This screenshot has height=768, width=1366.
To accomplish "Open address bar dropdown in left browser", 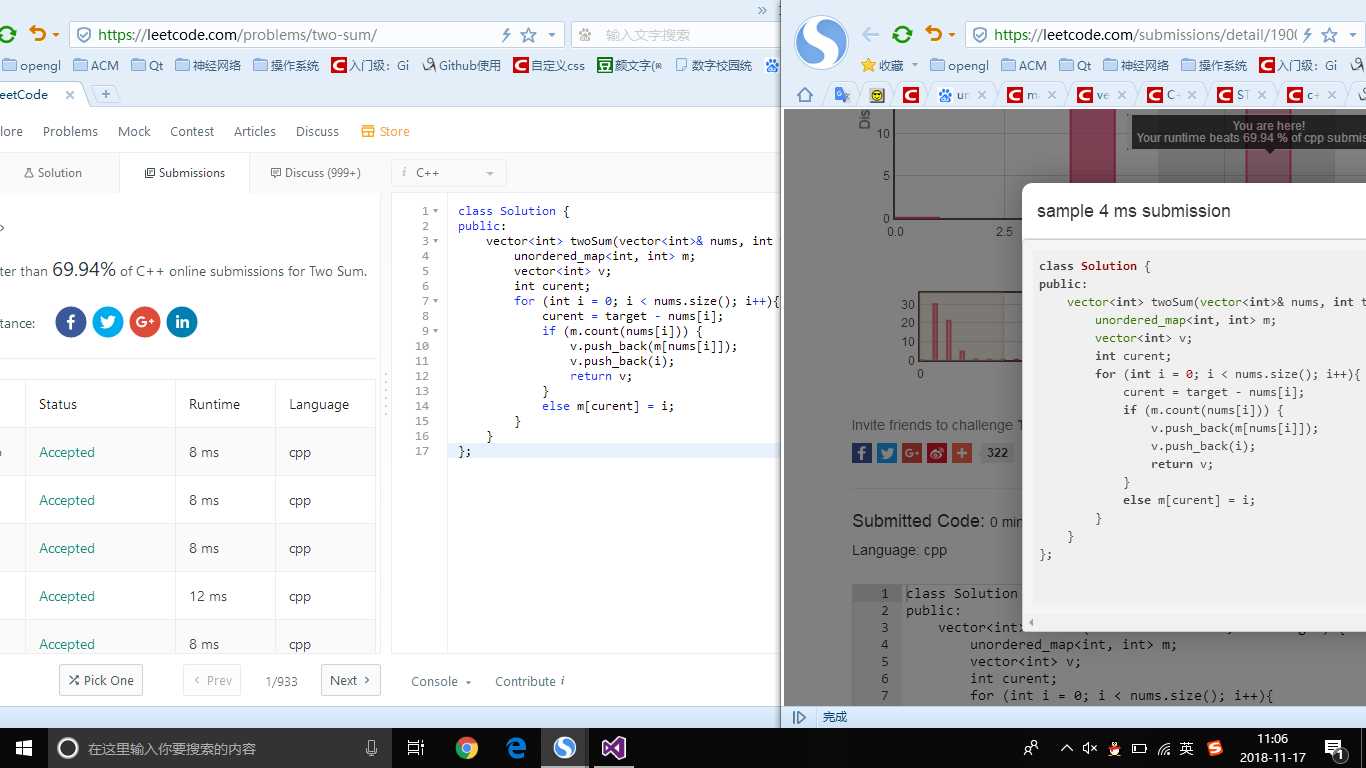I will 552,35.
